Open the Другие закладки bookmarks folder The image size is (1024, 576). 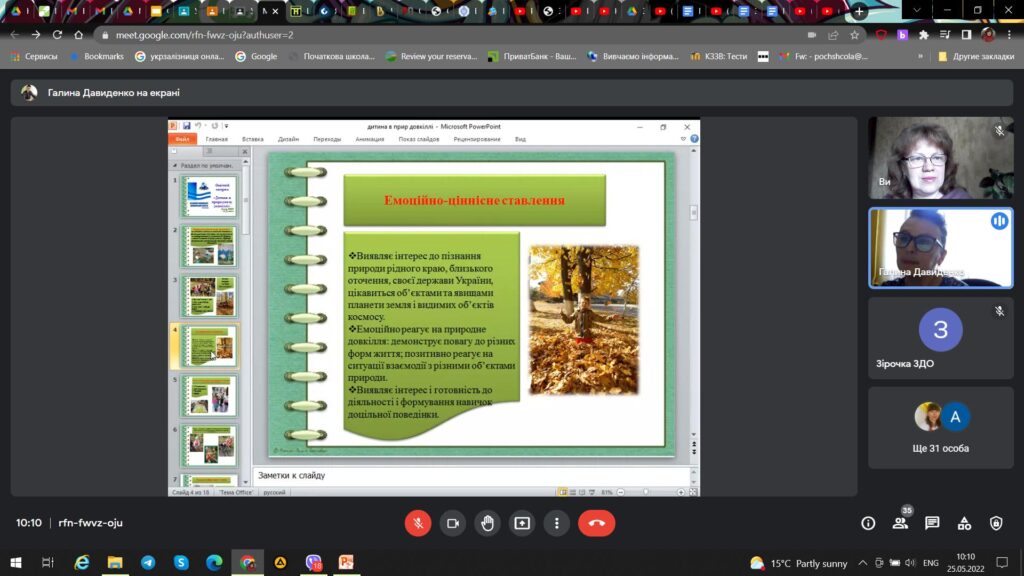[976, 56]
